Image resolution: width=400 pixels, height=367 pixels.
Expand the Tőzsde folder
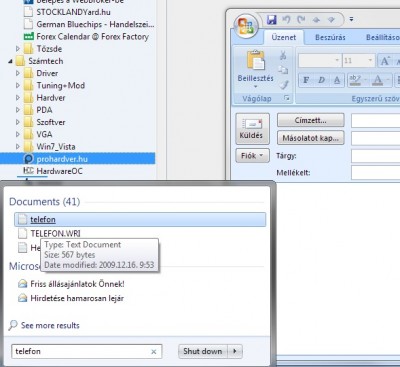[18, 49]
